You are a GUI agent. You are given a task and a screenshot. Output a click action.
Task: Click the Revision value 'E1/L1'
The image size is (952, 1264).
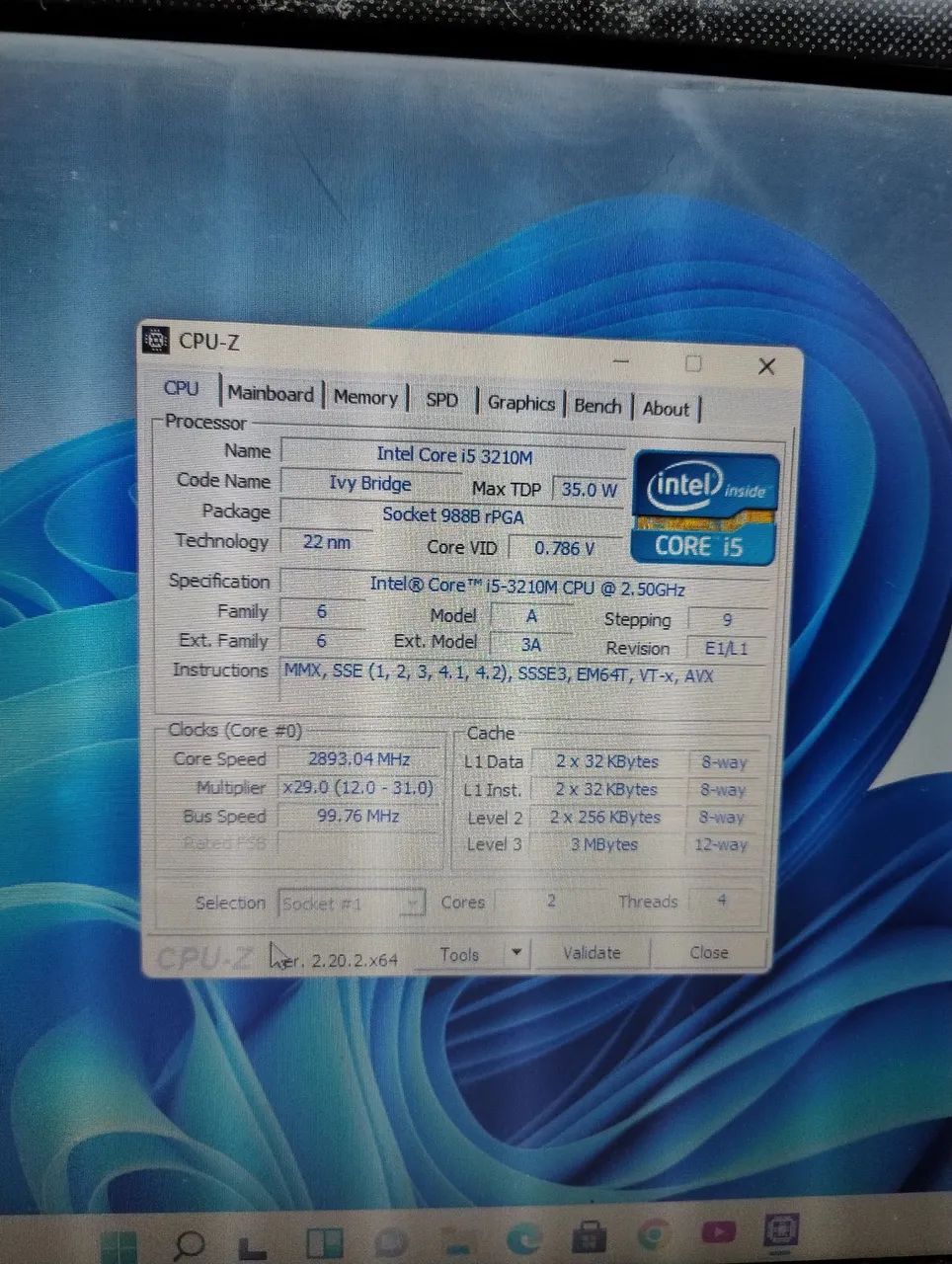[x=727, y=649]
